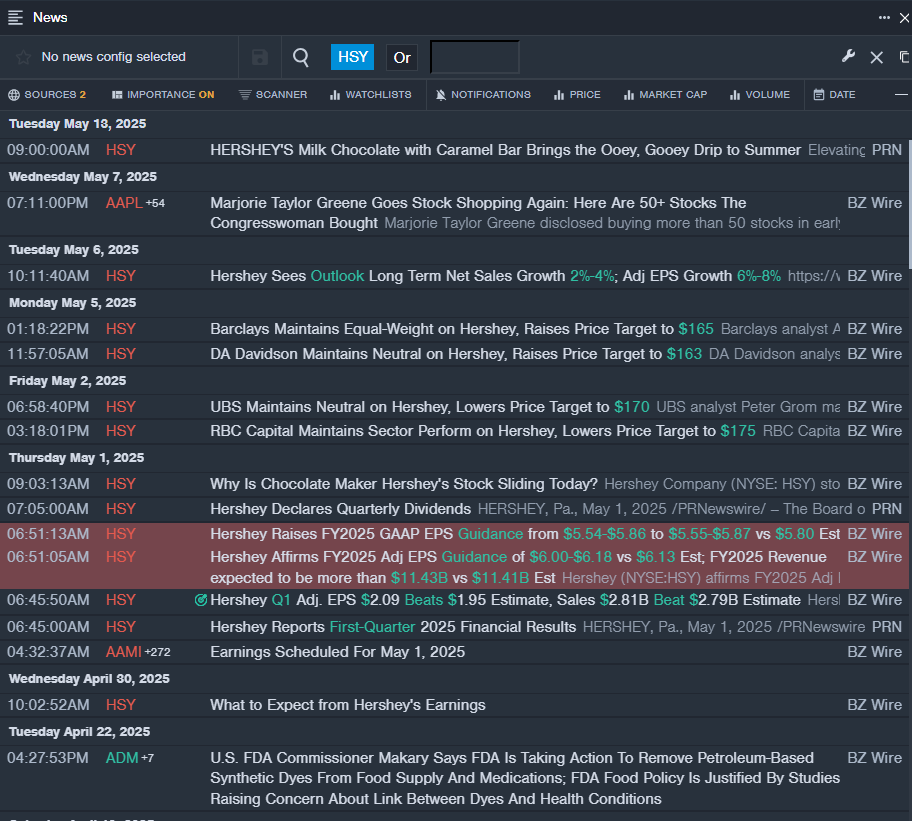The width and height of the screenshot is (912, 821).
Task: Click AAPL ticker in the 07:11:00PM row
Action: click(124, 203)
